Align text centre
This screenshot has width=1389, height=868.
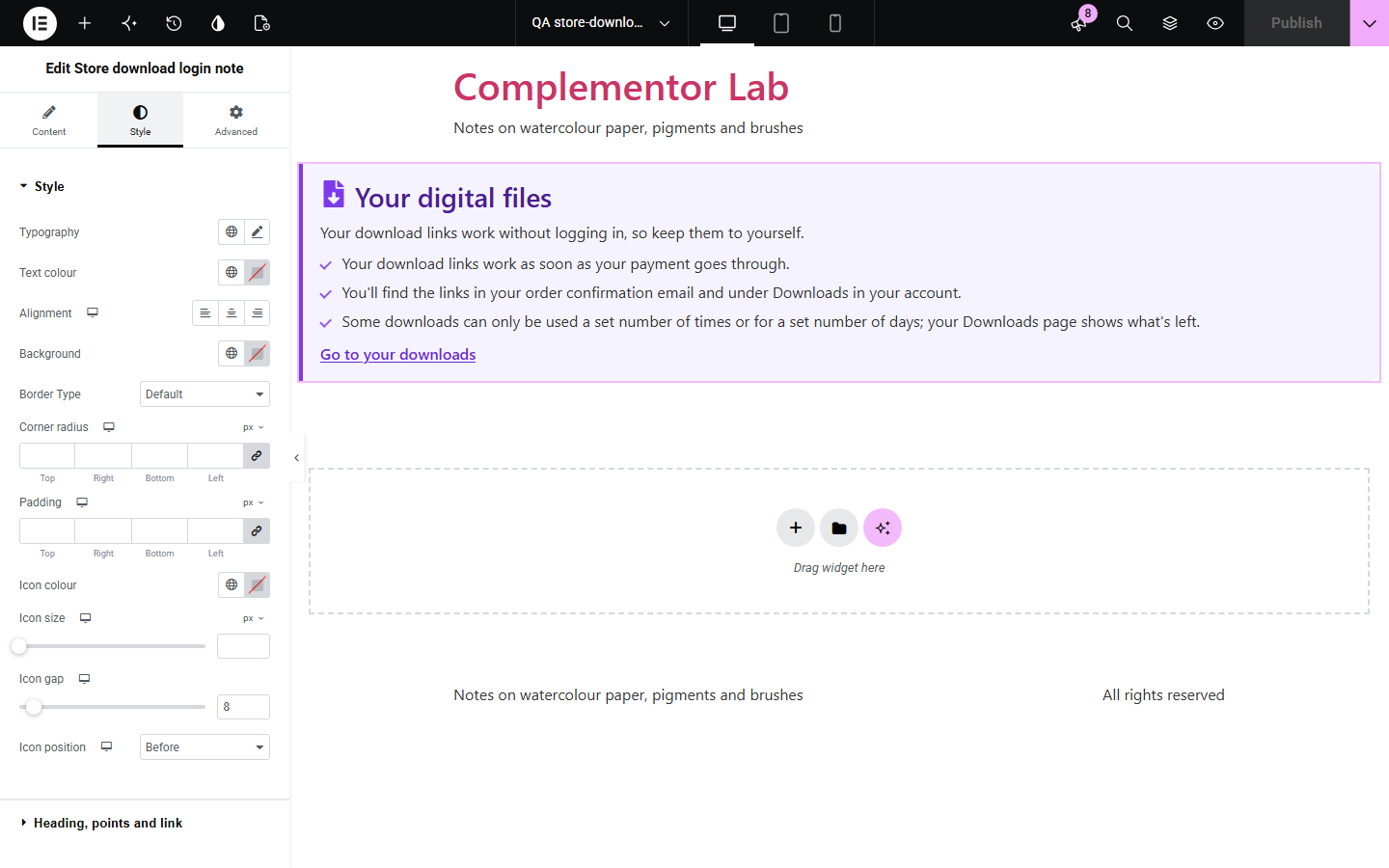(x=231, y=312)
